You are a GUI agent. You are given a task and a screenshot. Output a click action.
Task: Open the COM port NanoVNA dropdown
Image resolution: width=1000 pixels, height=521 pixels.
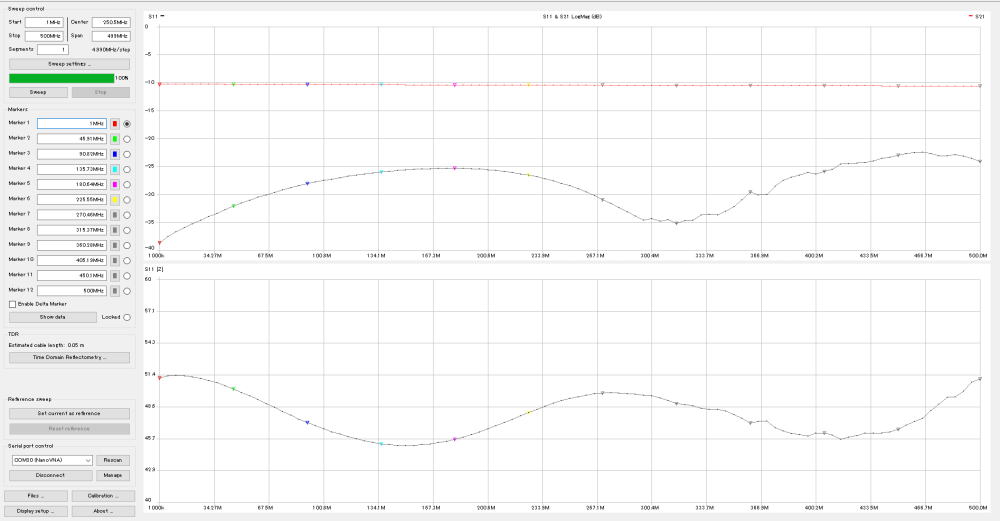click(52, 460)
